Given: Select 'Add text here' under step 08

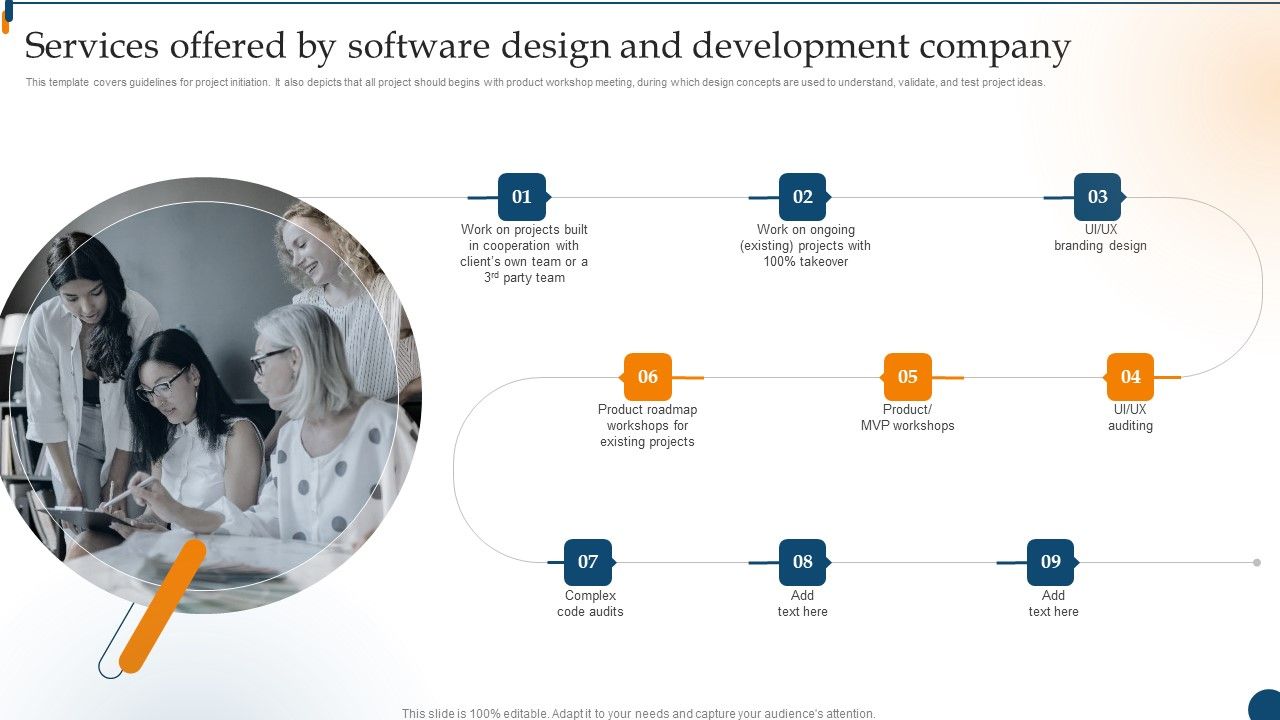Looking at the screenshot, I should click(x=803, y=604).
